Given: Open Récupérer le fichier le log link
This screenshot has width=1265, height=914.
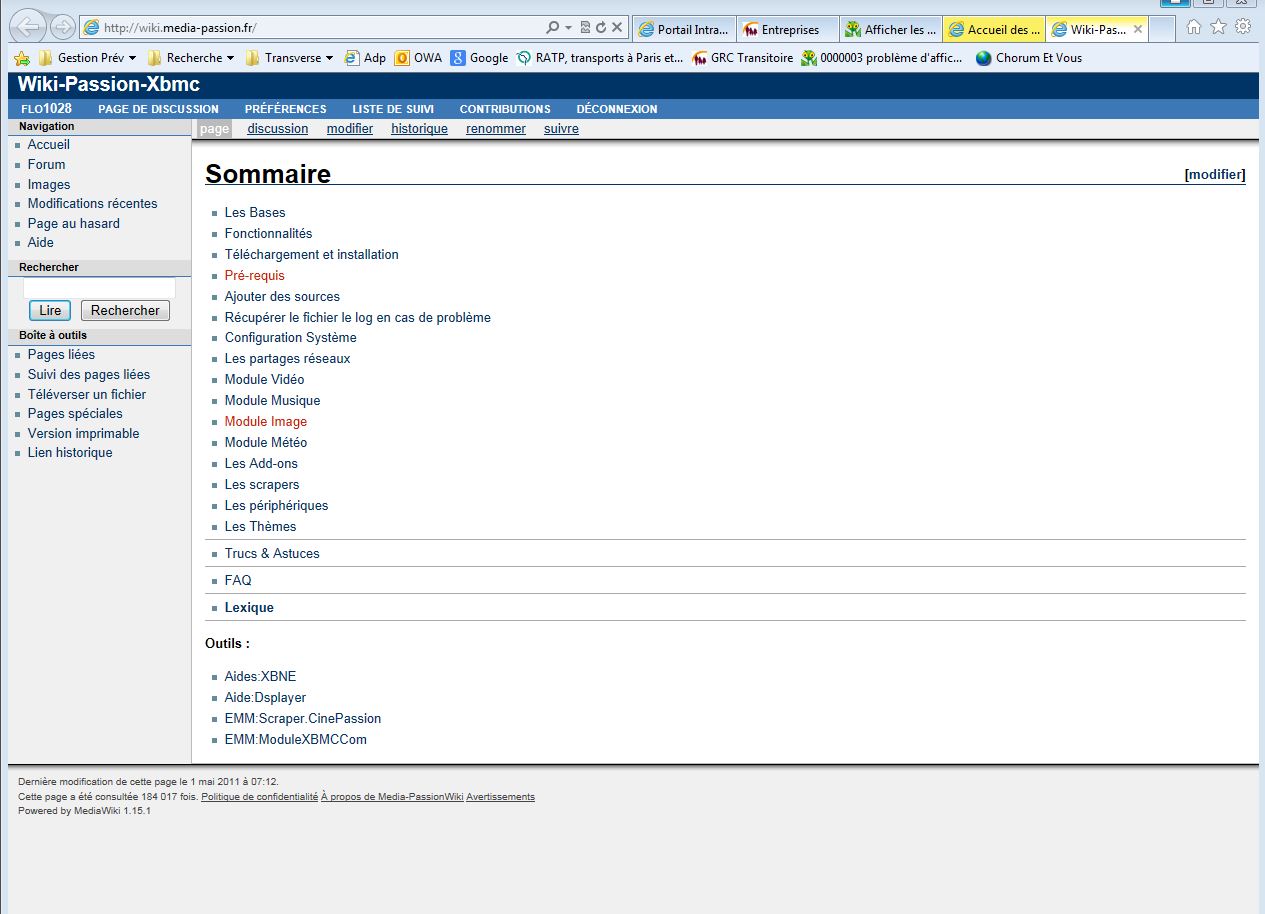Looking at the screenshot, I should (x=358, y=317).
